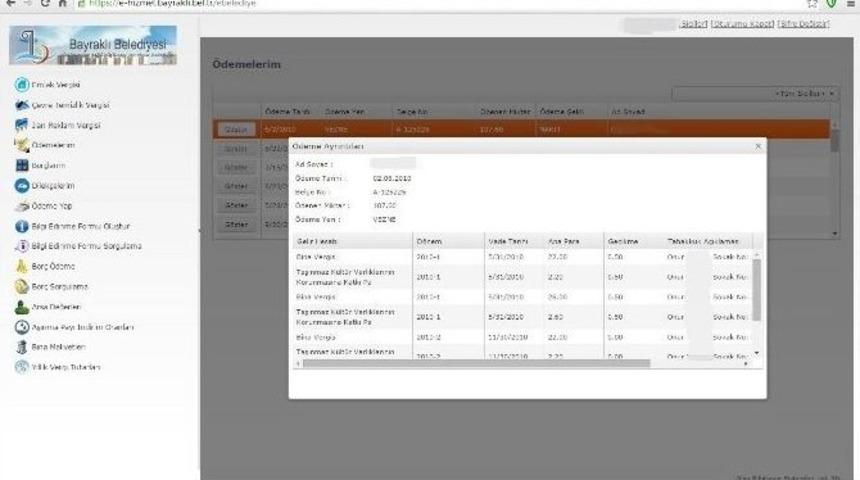Click the Çevre Temizlik Vergisi icon

20,105
